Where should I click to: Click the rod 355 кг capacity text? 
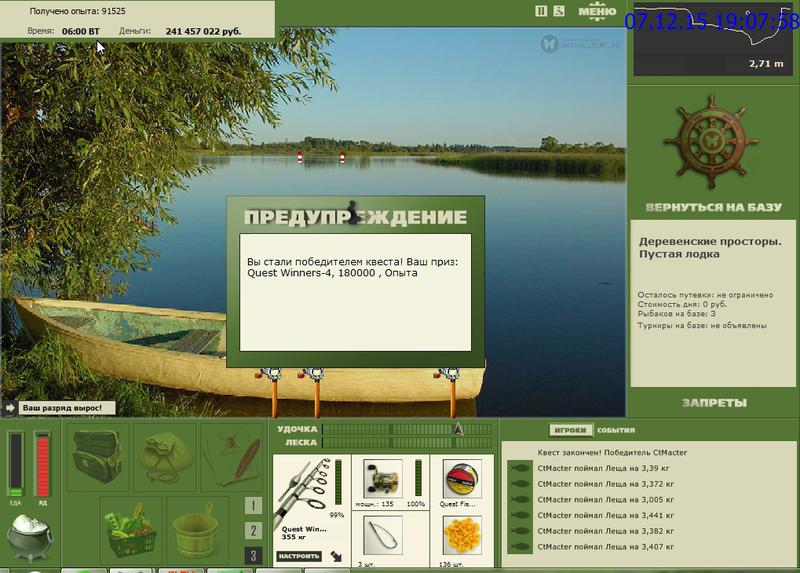click(294, 537)
